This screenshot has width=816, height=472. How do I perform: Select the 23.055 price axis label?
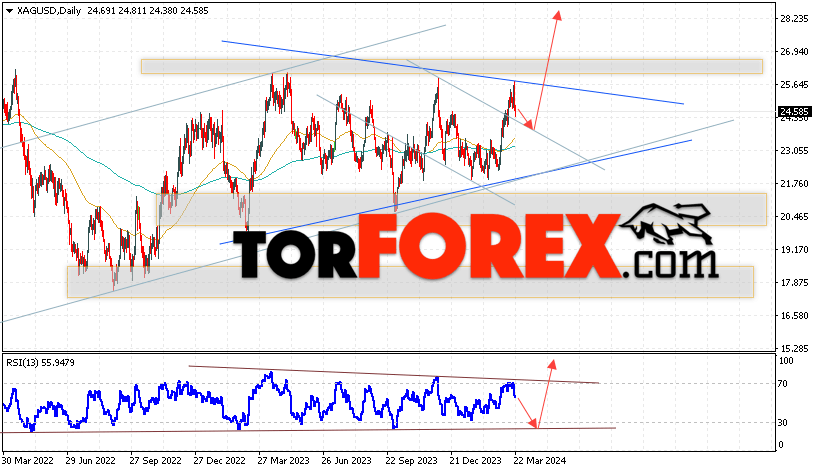[x=795, y=150]
